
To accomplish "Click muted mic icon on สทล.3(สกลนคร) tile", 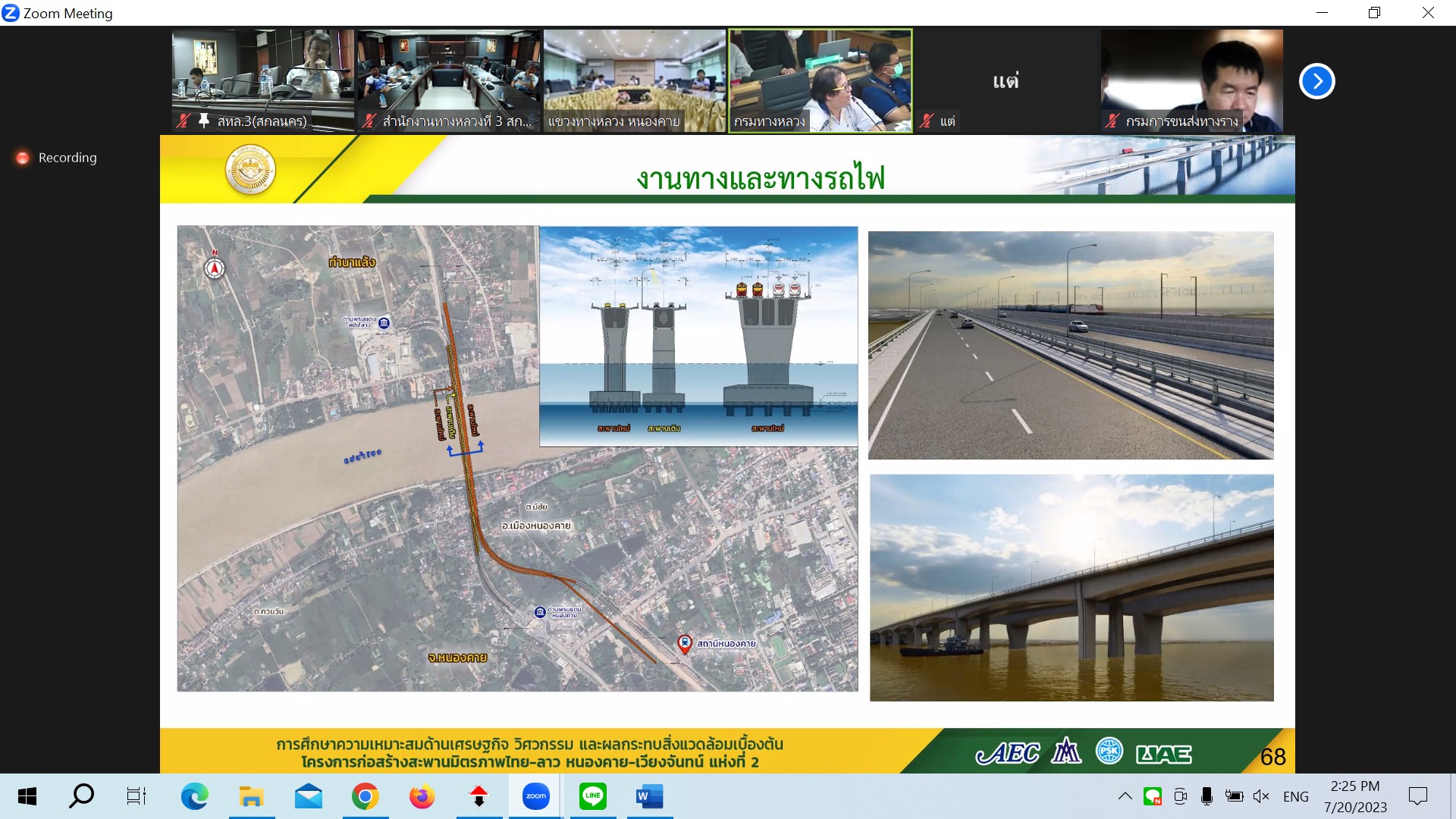I will tap(183, 121).
